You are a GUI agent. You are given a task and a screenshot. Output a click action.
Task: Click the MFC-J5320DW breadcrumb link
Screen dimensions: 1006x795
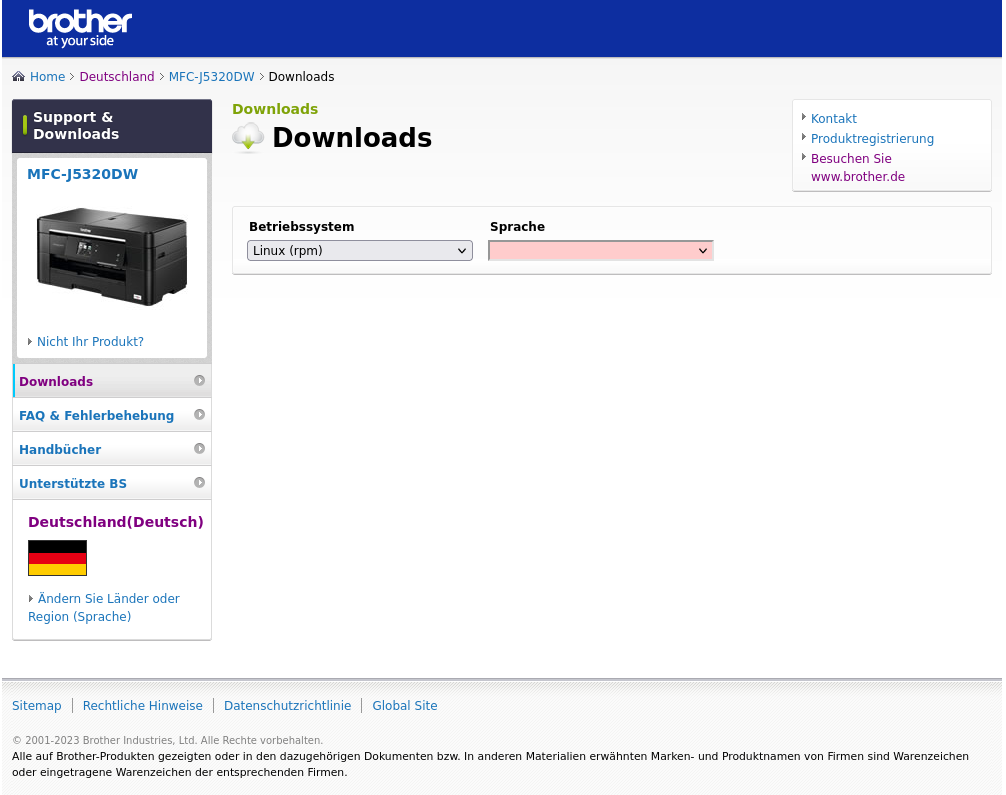point(212,76)
